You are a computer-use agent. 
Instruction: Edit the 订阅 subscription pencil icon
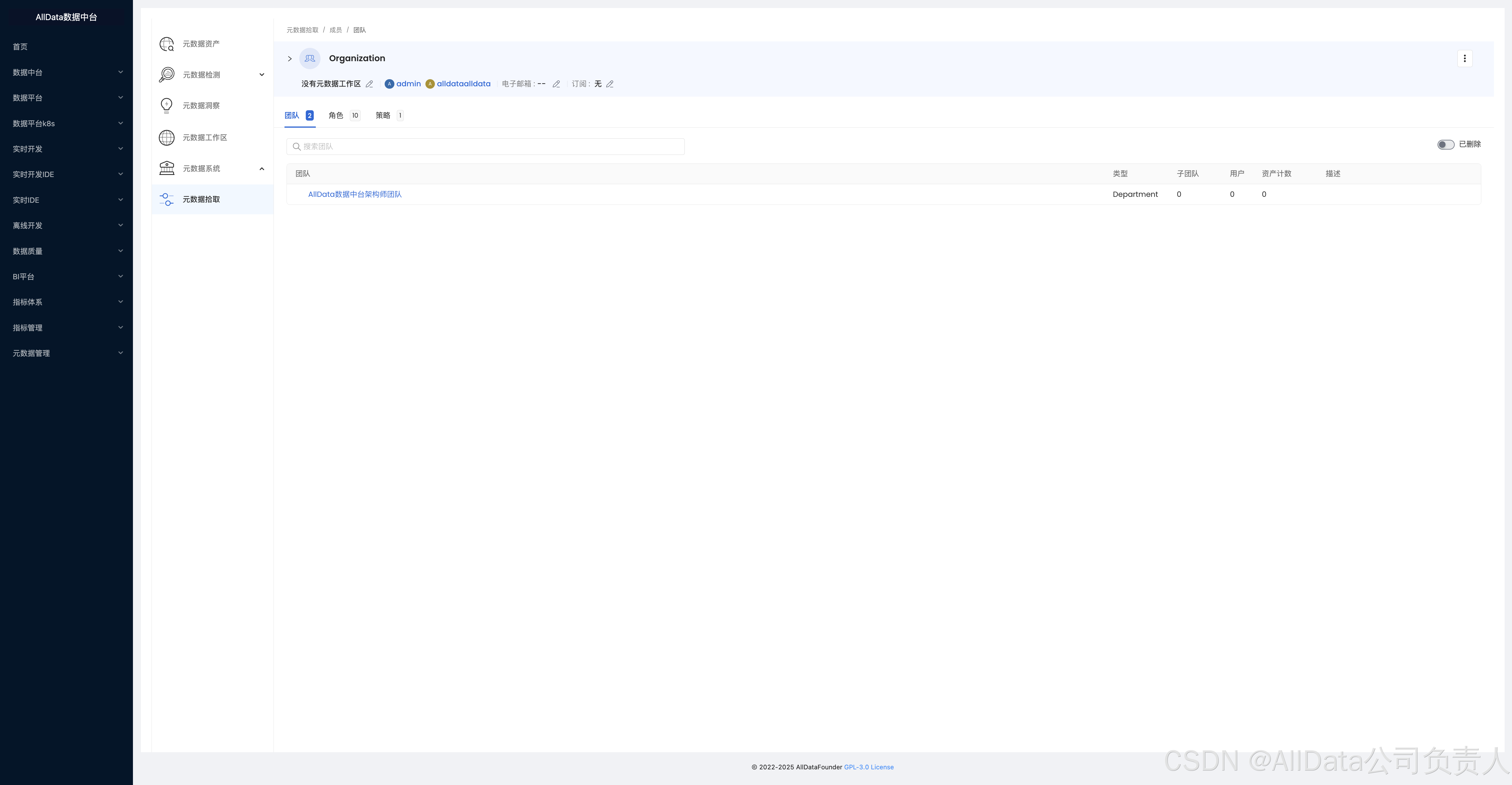(x=610, y=84)
